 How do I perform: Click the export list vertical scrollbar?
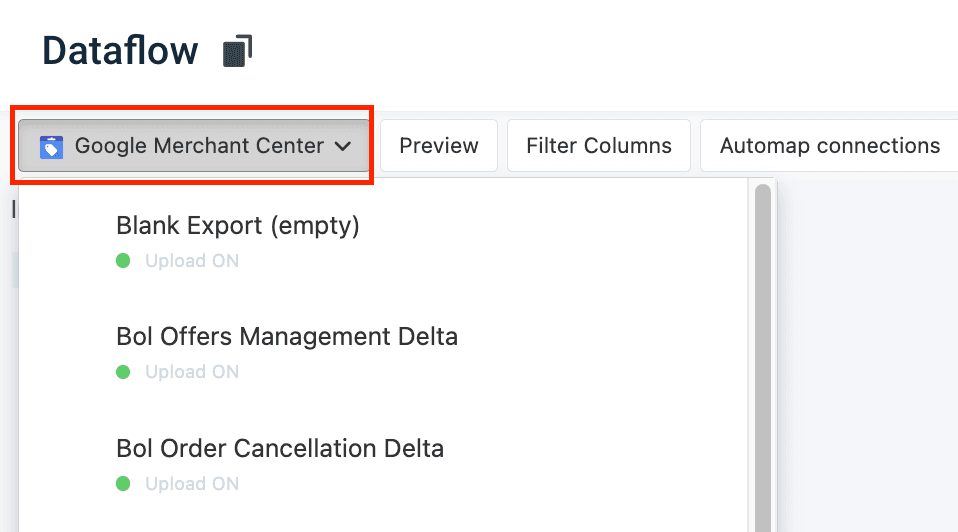pyautogui.click(x=763, y=350)
